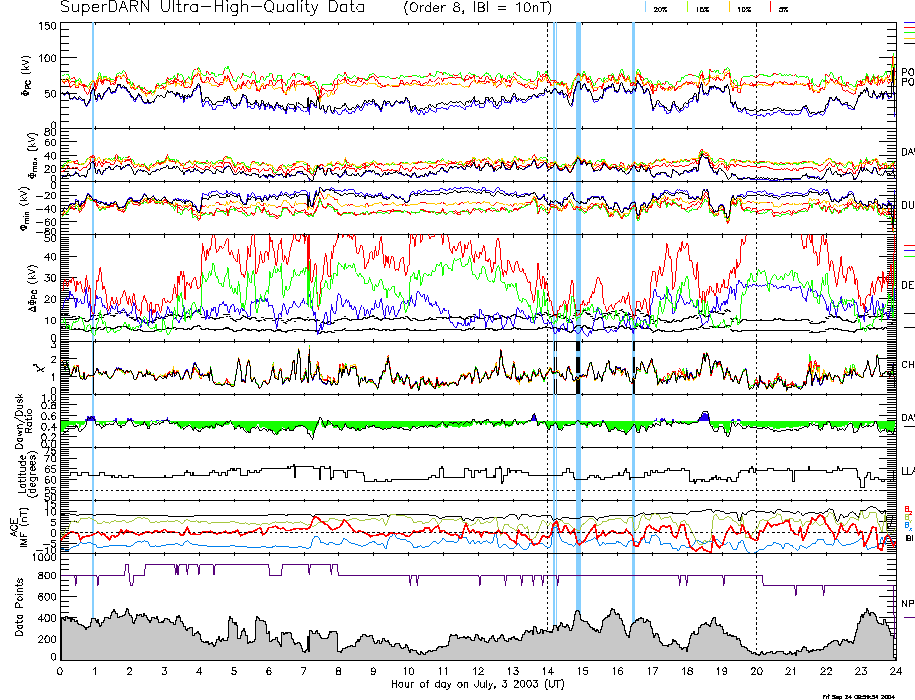
Task: Click the thick blue highlight bar near hour 15
Action: click(x=578, y=318)
